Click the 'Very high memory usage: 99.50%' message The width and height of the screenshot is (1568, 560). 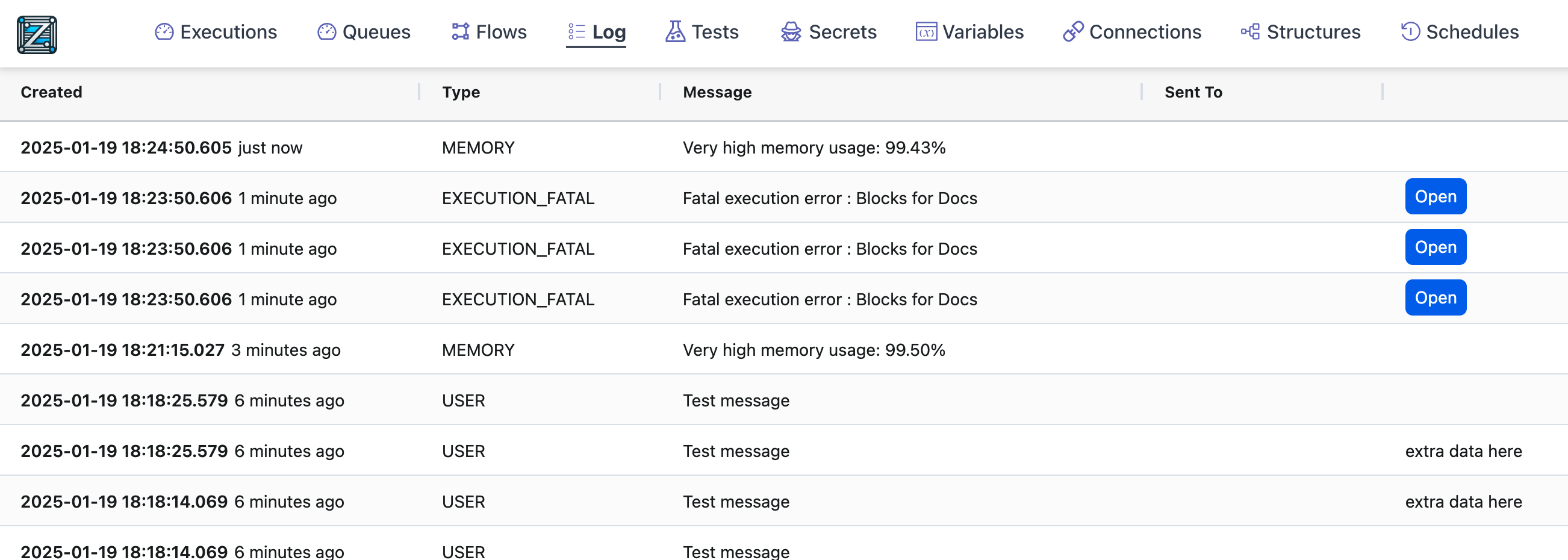pyautogui.click(x=814, y=350)
